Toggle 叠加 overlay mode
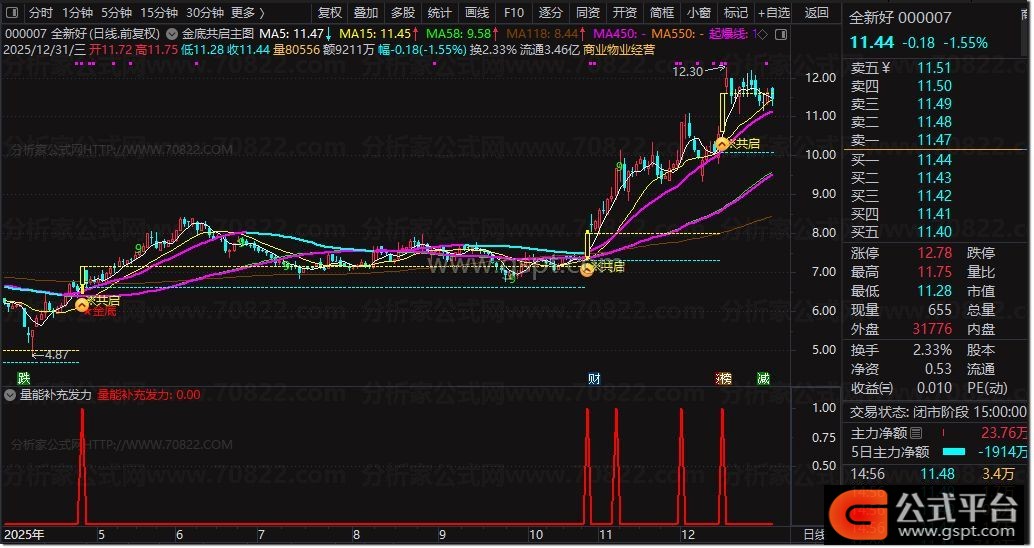 click(366, 13)
